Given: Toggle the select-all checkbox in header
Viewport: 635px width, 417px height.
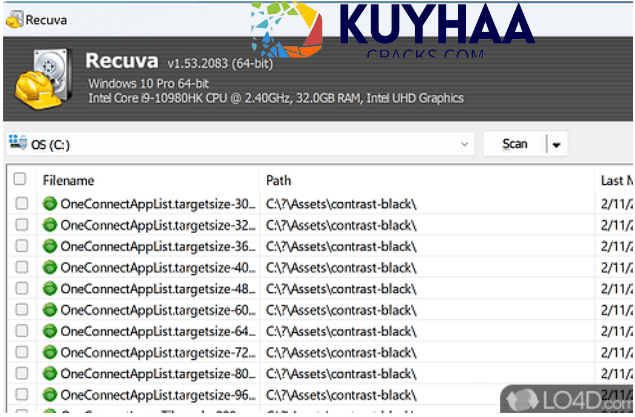Looking at the screenshot, I should pyautogui.click(x=20, y=179).
